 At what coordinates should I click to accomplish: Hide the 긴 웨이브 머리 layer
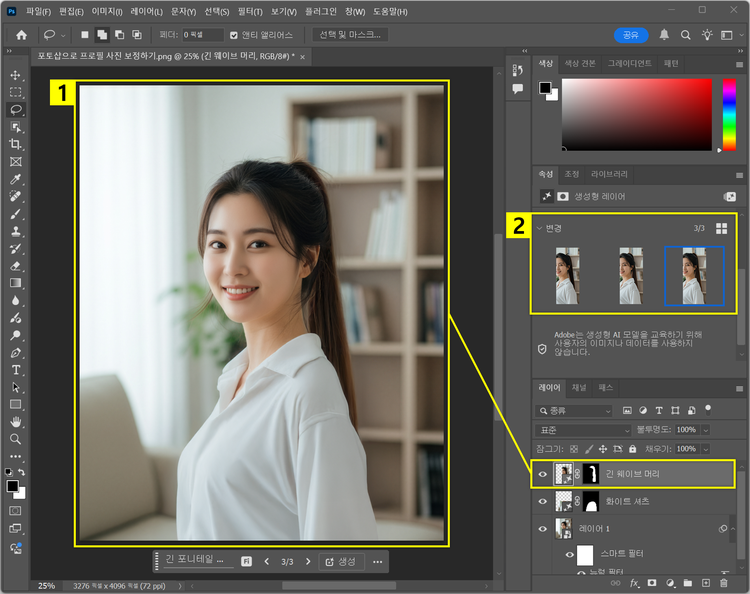click(x=544, y=474)
